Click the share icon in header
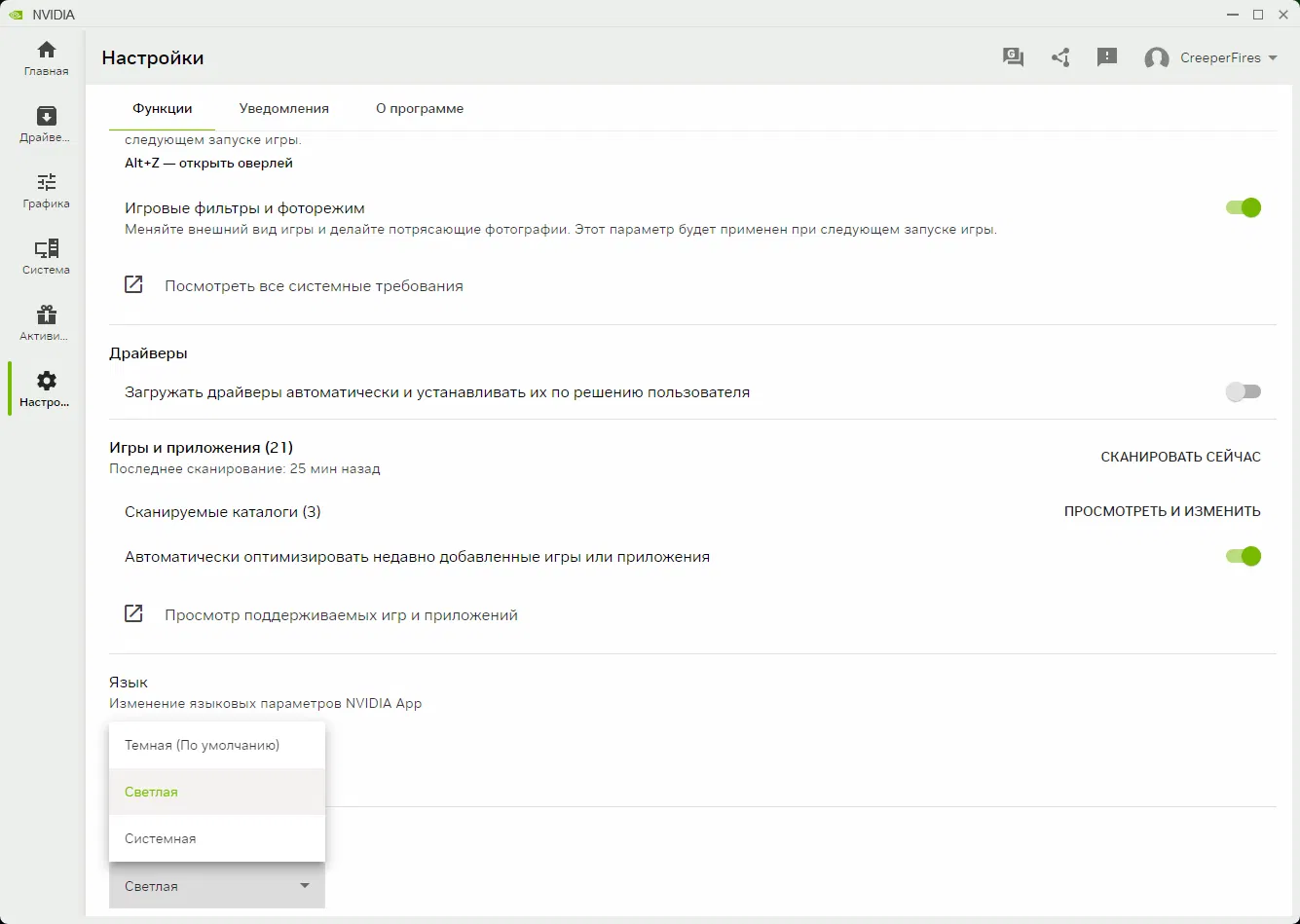The image size is (1300, 924). (x=1060, y=57)
